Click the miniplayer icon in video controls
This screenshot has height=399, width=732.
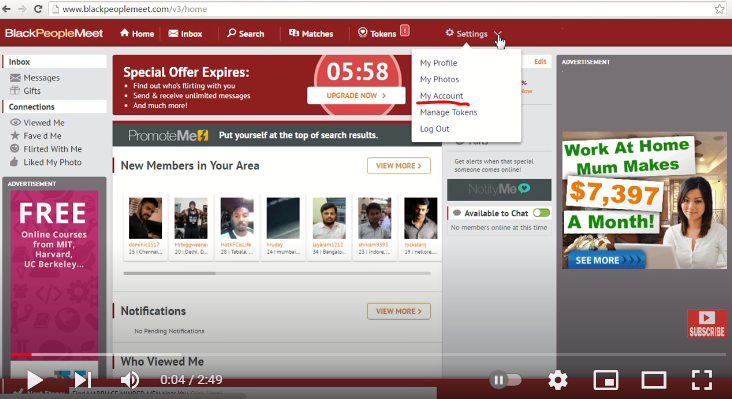[605, 380]
